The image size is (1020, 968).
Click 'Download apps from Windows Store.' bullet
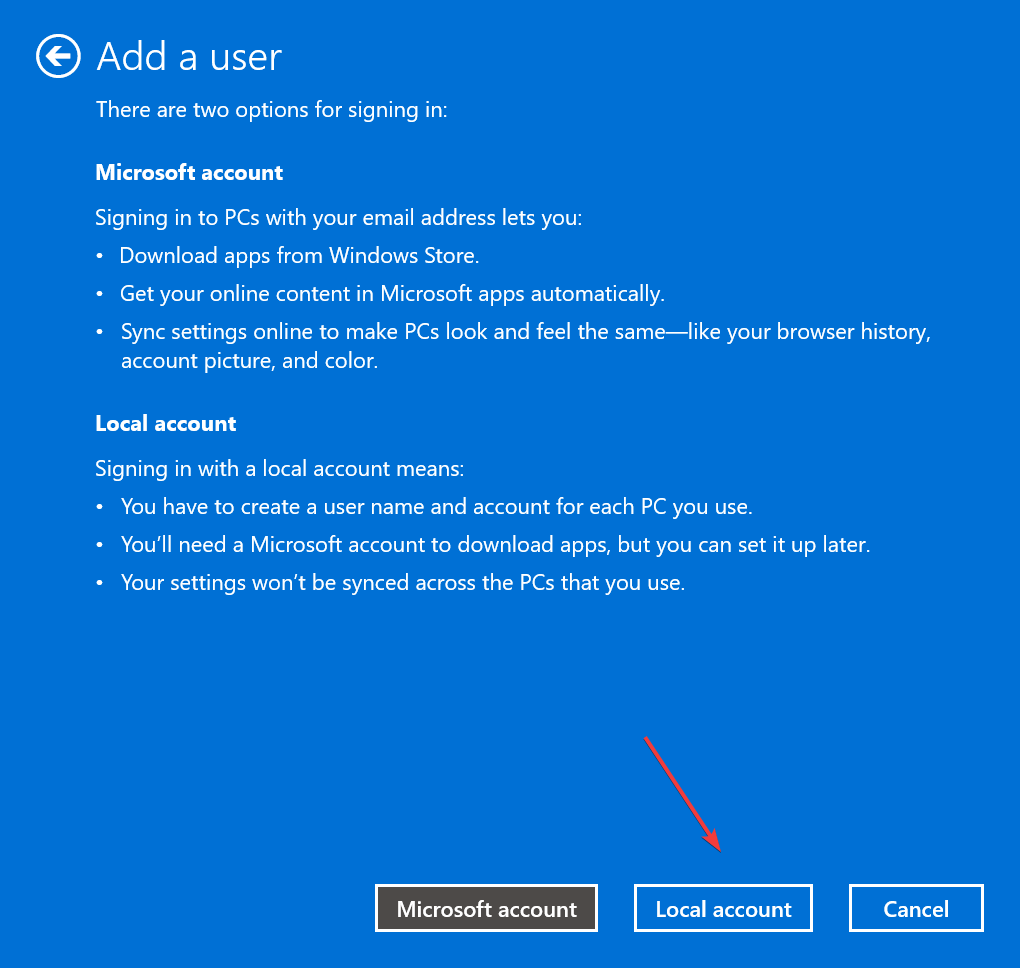tap(299, 256)
